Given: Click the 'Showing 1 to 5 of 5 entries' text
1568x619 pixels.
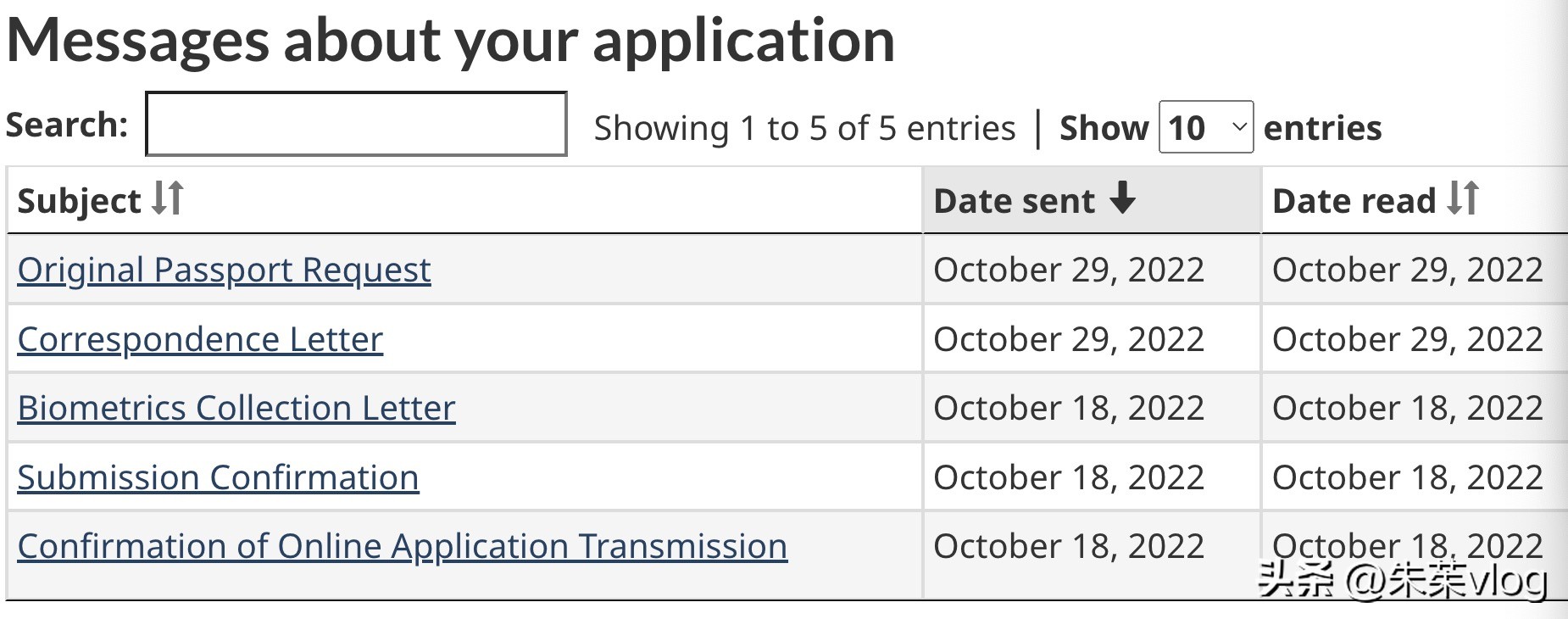Looking at the screenshot, I should coord(804,128).
